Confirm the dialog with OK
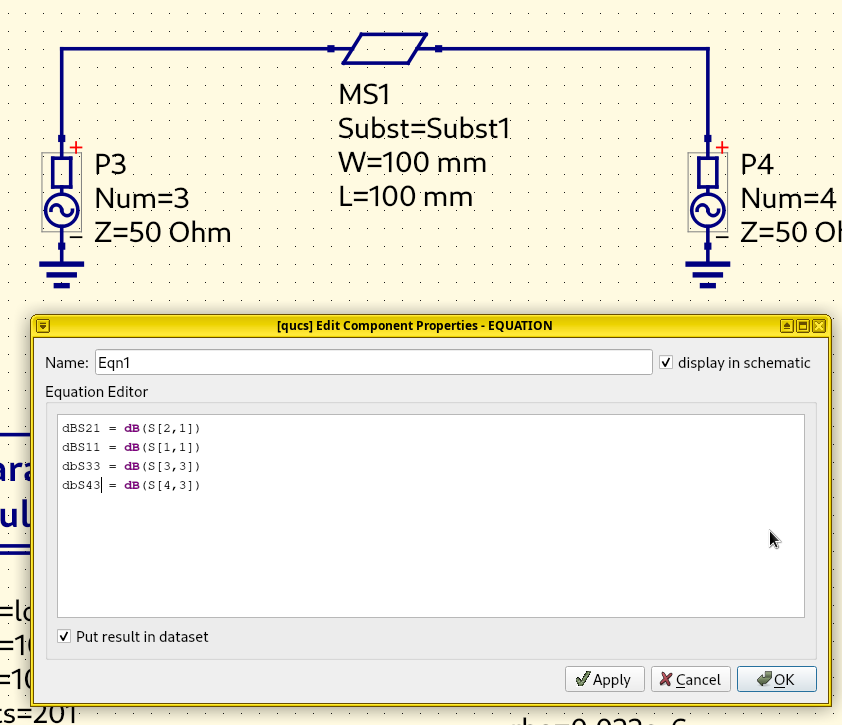The height and width of the screenshot is (725, 842). click(776, 679)
